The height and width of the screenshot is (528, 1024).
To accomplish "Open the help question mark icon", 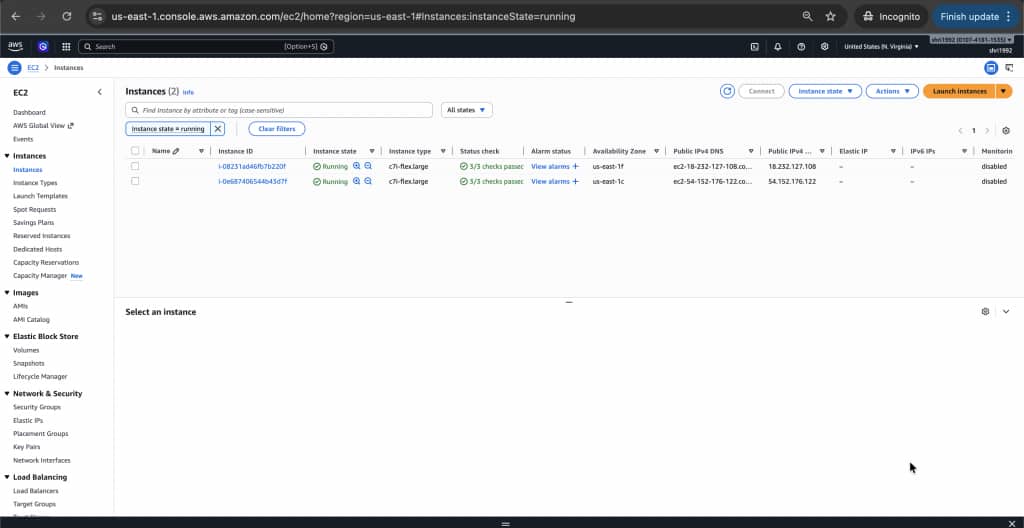I will click(x=801, y=46).
